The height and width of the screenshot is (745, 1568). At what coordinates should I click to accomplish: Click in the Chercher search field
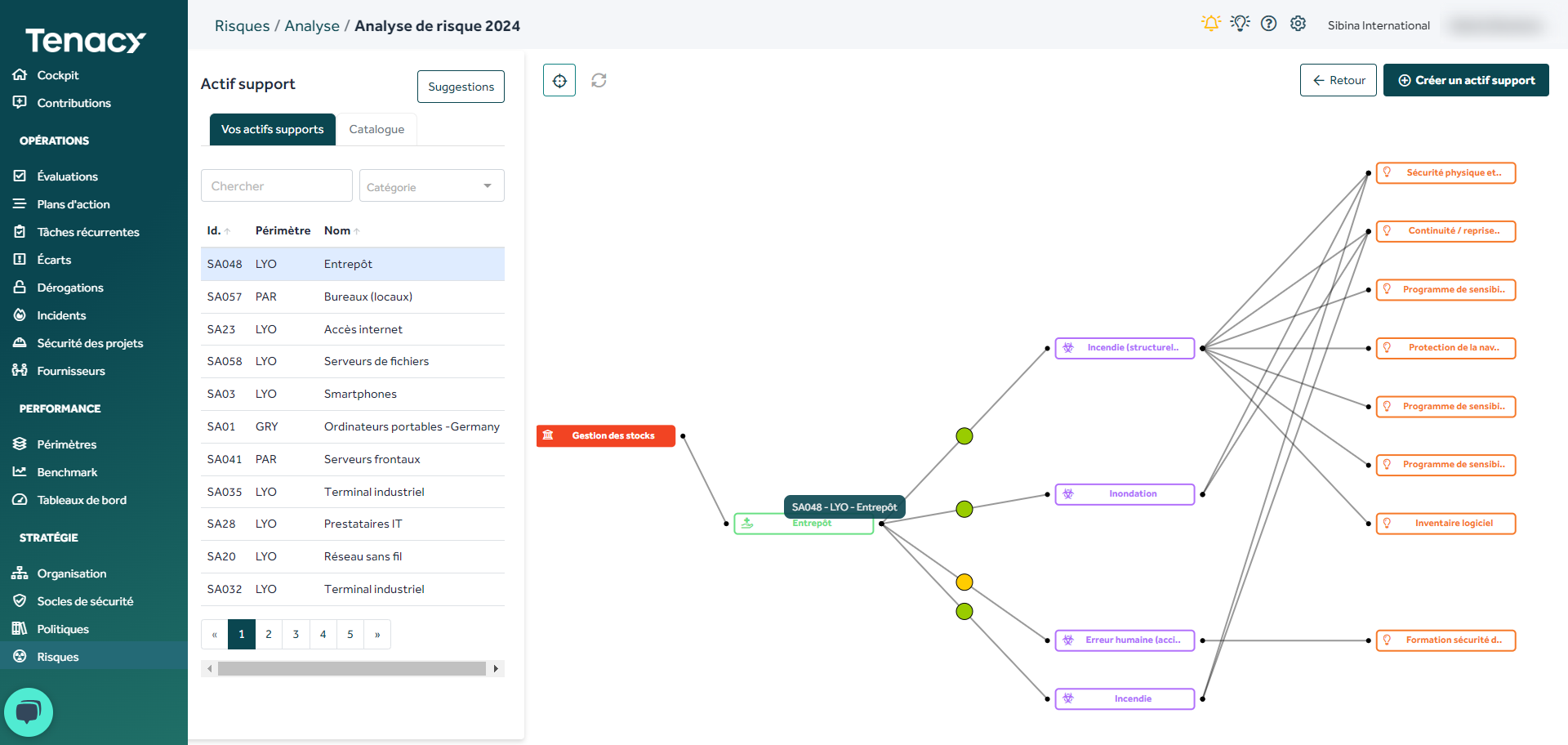[x=276, y=186]
